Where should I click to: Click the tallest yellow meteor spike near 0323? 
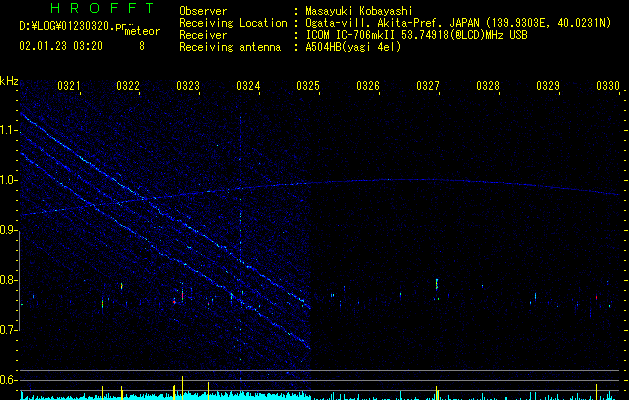coord(183,387)
